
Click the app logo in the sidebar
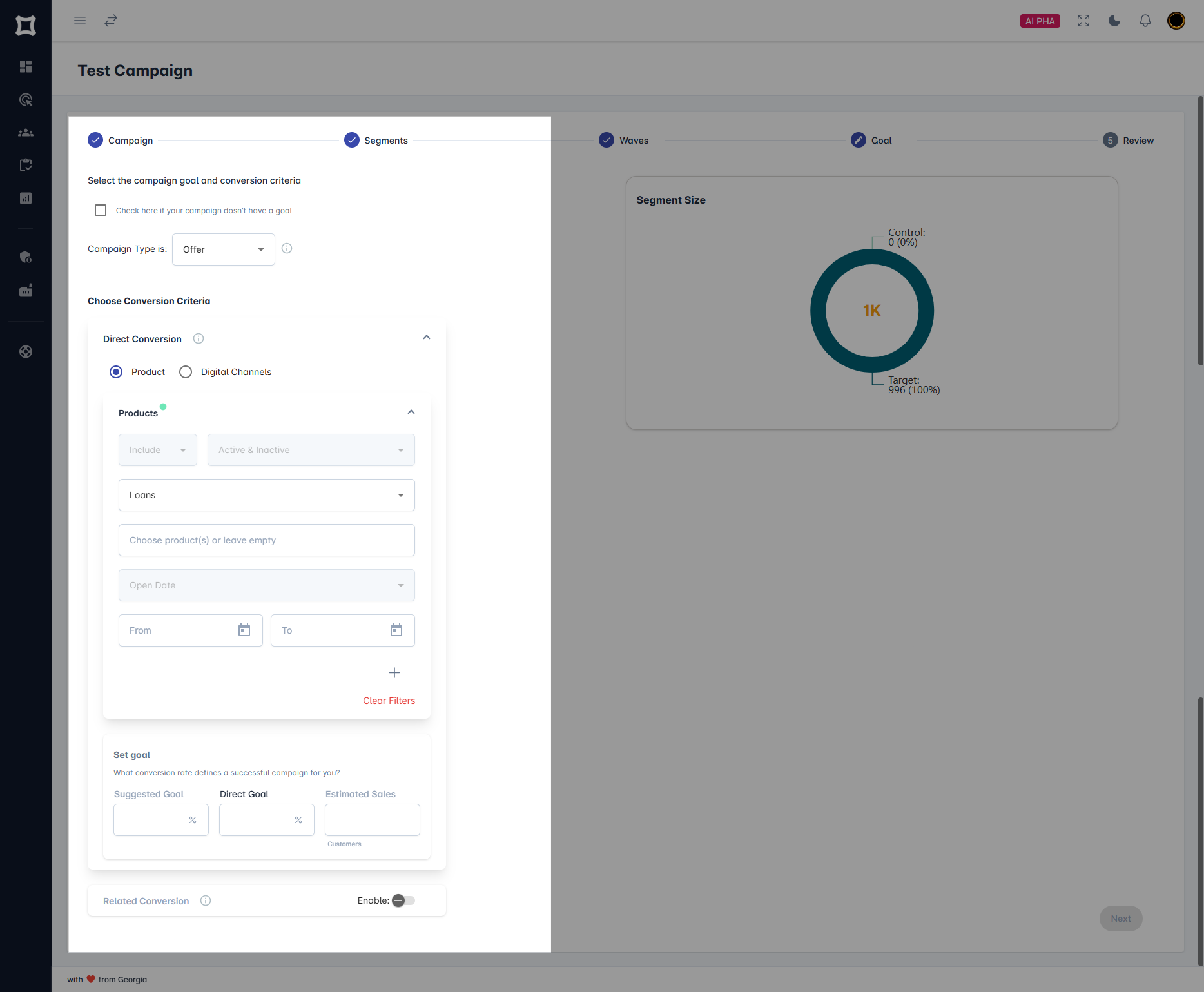click(26, 26)
